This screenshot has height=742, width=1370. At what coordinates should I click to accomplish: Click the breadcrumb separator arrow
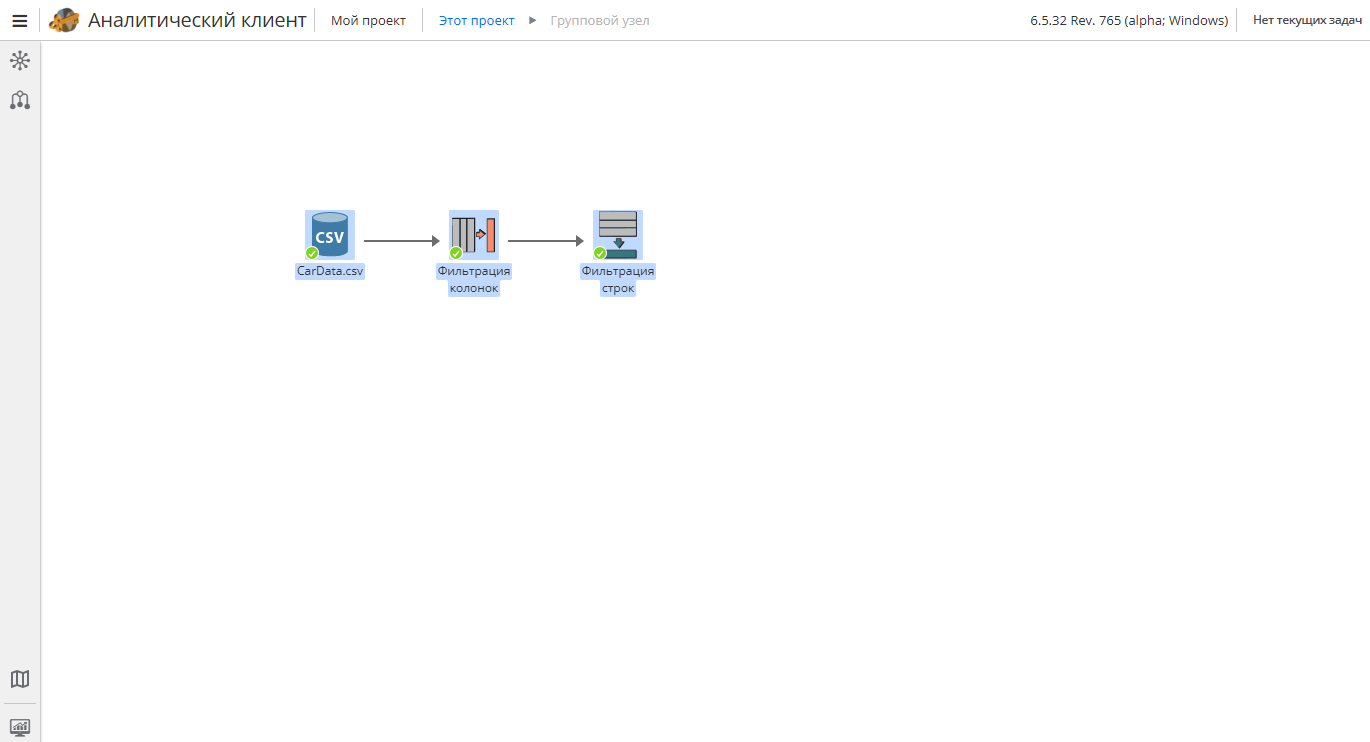tap(533, 20)
